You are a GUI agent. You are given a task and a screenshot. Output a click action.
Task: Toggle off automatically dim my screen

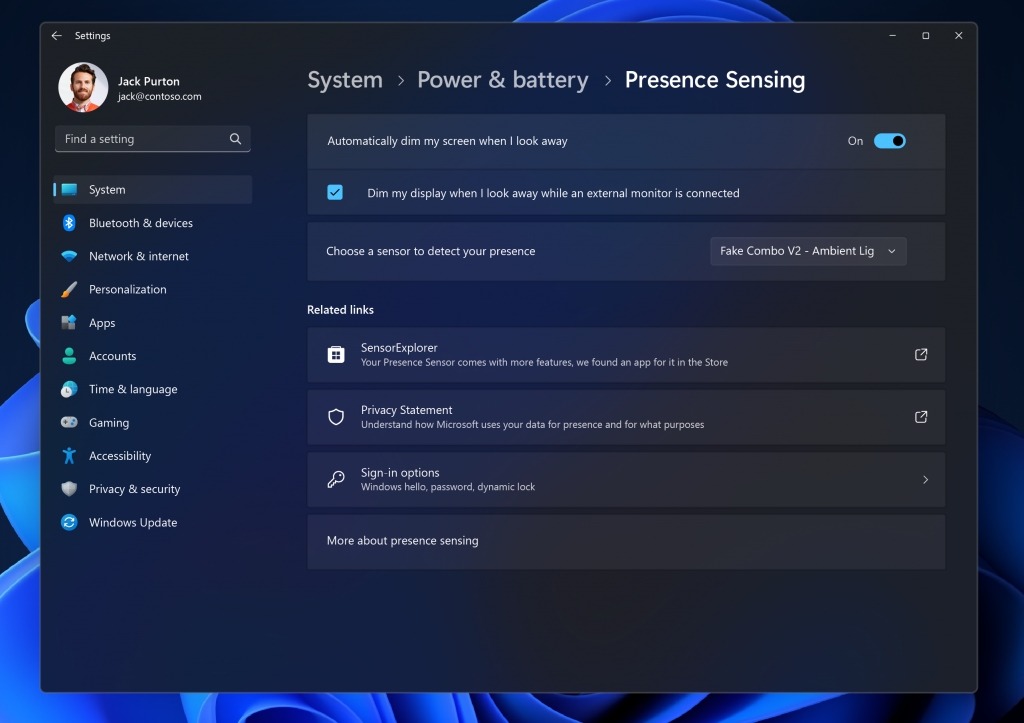point(889,141)
